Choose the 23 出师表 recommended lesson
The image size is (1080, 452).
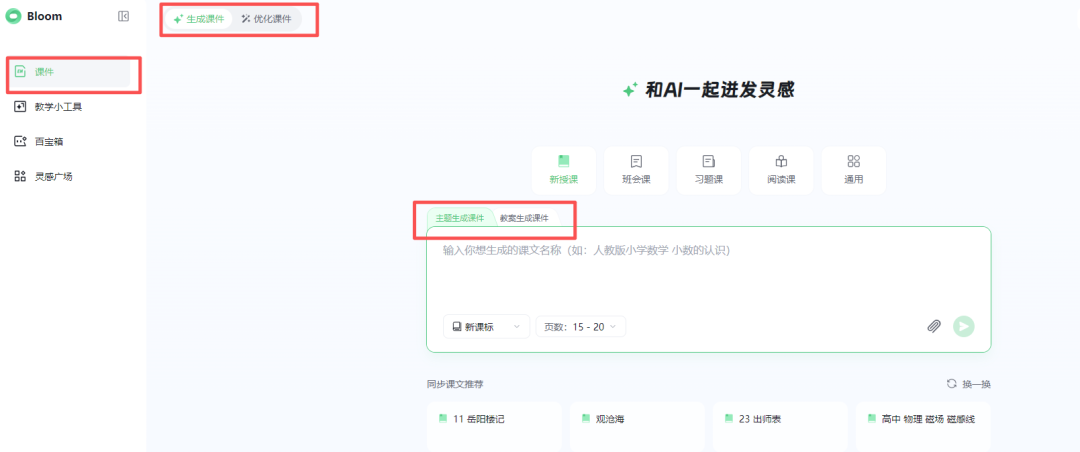tap(780, 426)
